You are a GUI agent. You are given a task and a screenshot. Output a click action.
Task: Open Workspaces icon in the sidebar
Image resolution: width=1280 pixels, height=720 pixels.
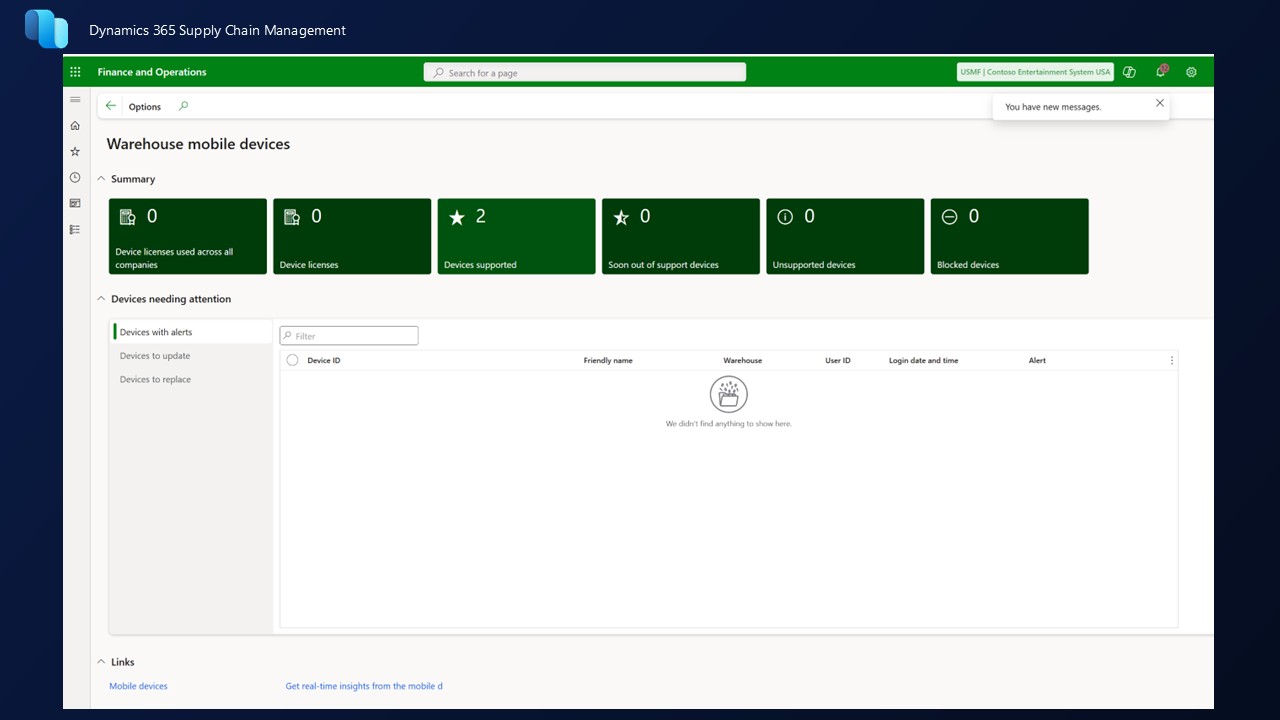[x=75, y=203]
